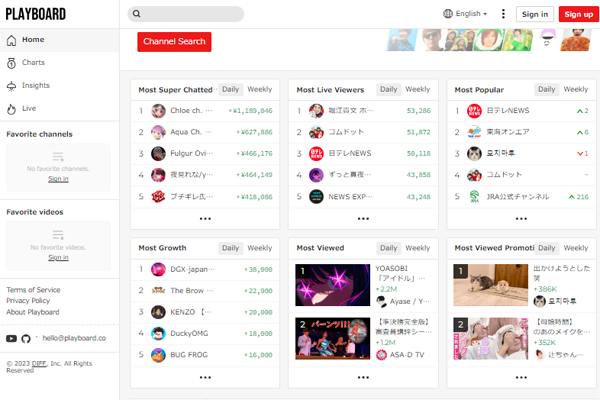Click the Insights icon in sidebar
The image size is (600, 400).
(x=11, y=85)
